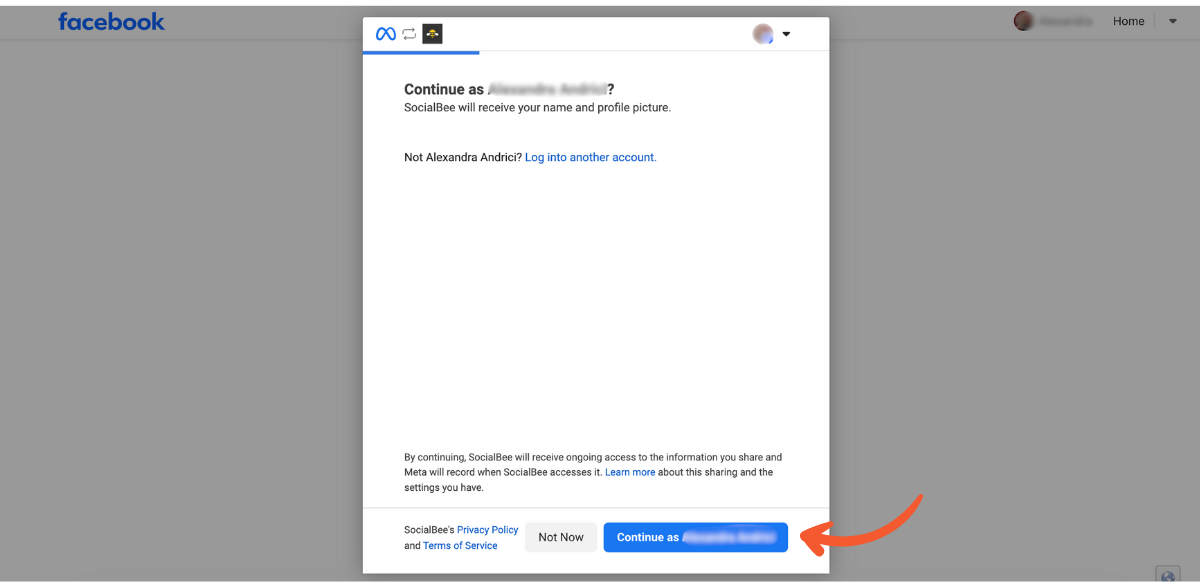Image resolution: width=1200 pixels, height=587 pixels.
Task: Click the globe icon in bottom-right corner
Action: 1167,576
